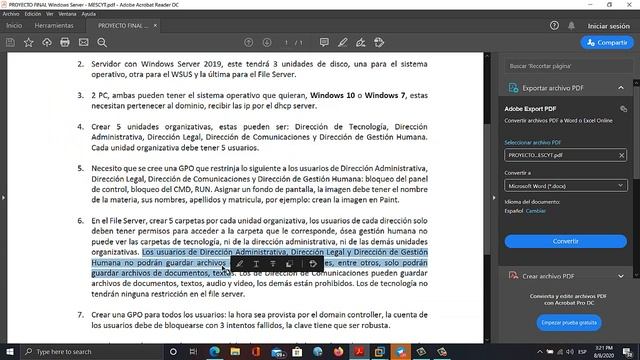Remove the selected PROYECTO...ESCYT.pdf file
The image size is (640, 360).
(x=621, y=155)
